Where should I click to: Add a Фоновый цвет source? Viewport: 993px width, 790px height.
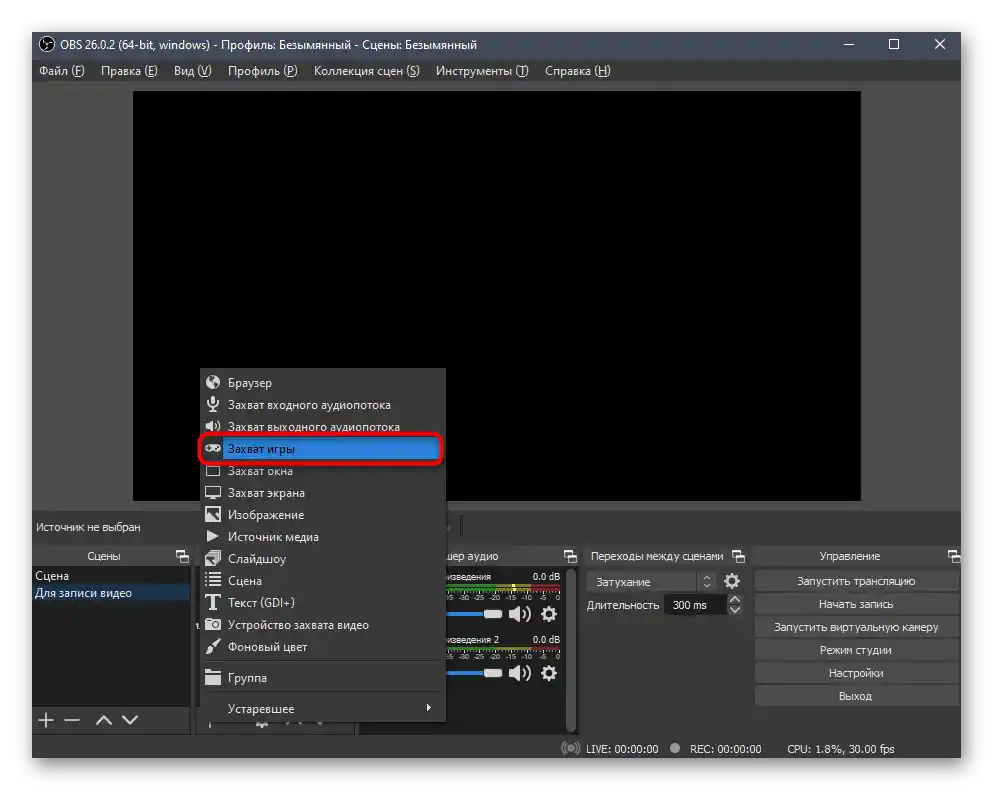click(323, 647)
